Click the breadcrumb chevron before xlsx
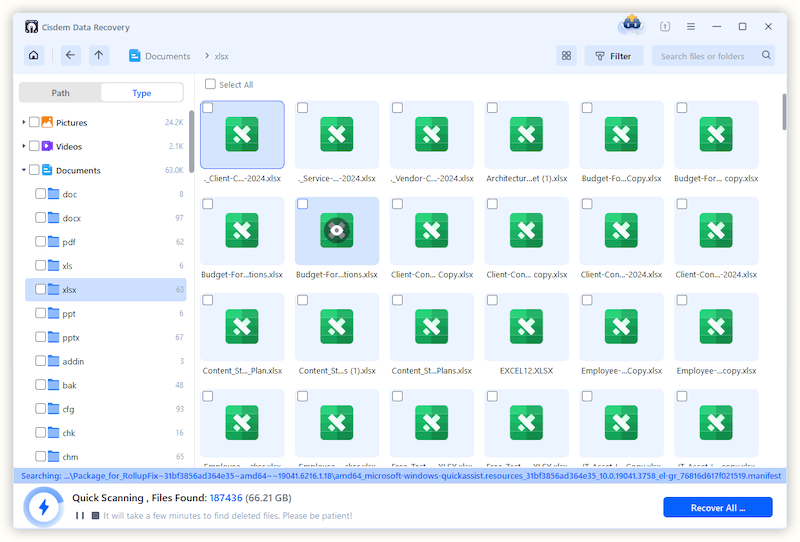This screenshot has height=542, width=800. point(207,56)
